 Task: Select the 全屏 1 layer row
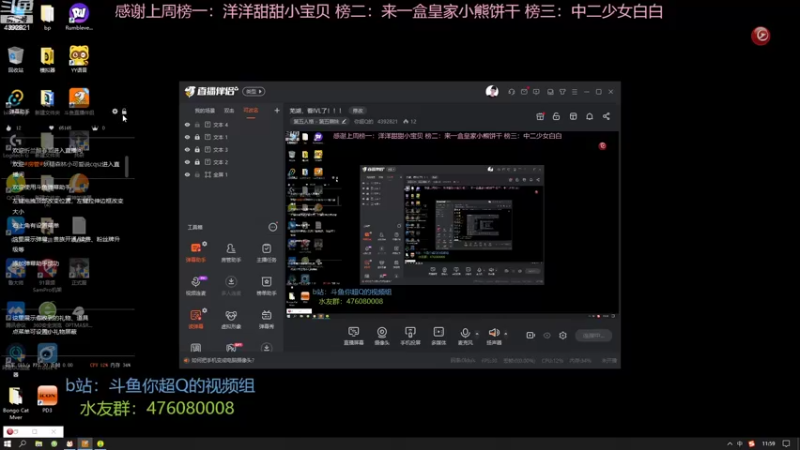tap(232, 174)
